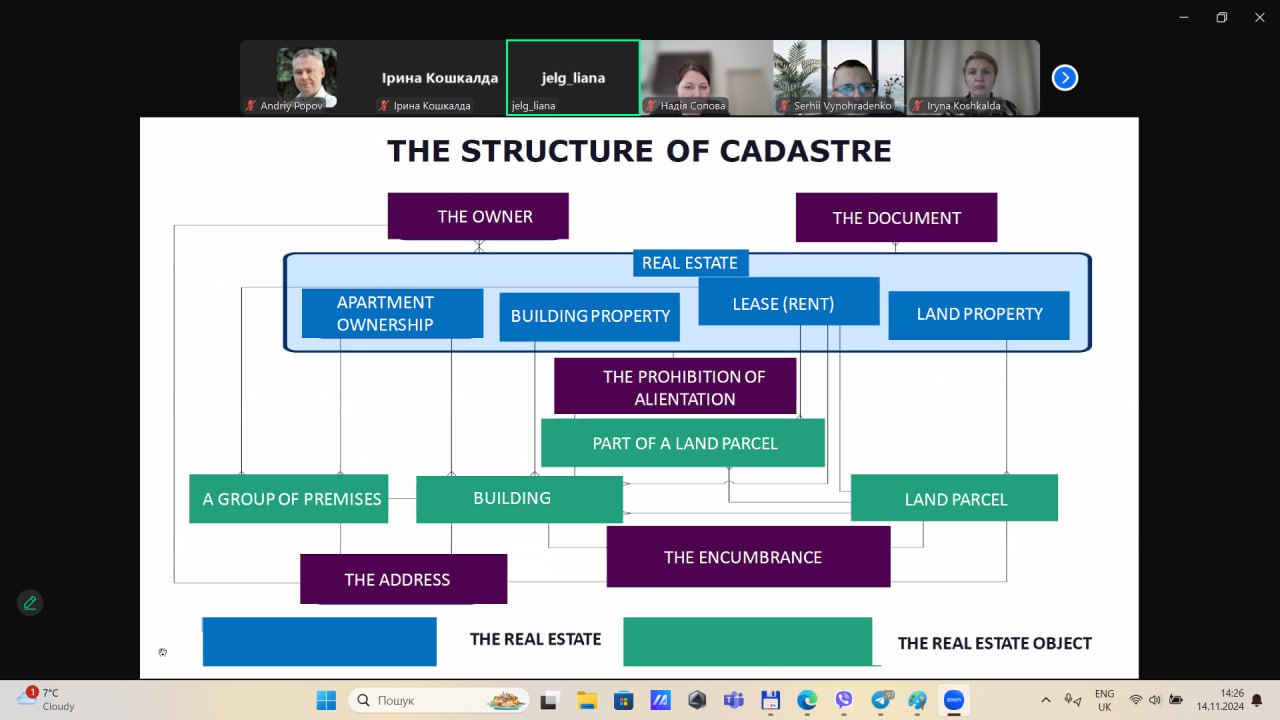Open Wi-Fi network settings in the tray
The height and width of the screenshot is (720, 1280).
pyautogui.click(x=1136, y=700)
